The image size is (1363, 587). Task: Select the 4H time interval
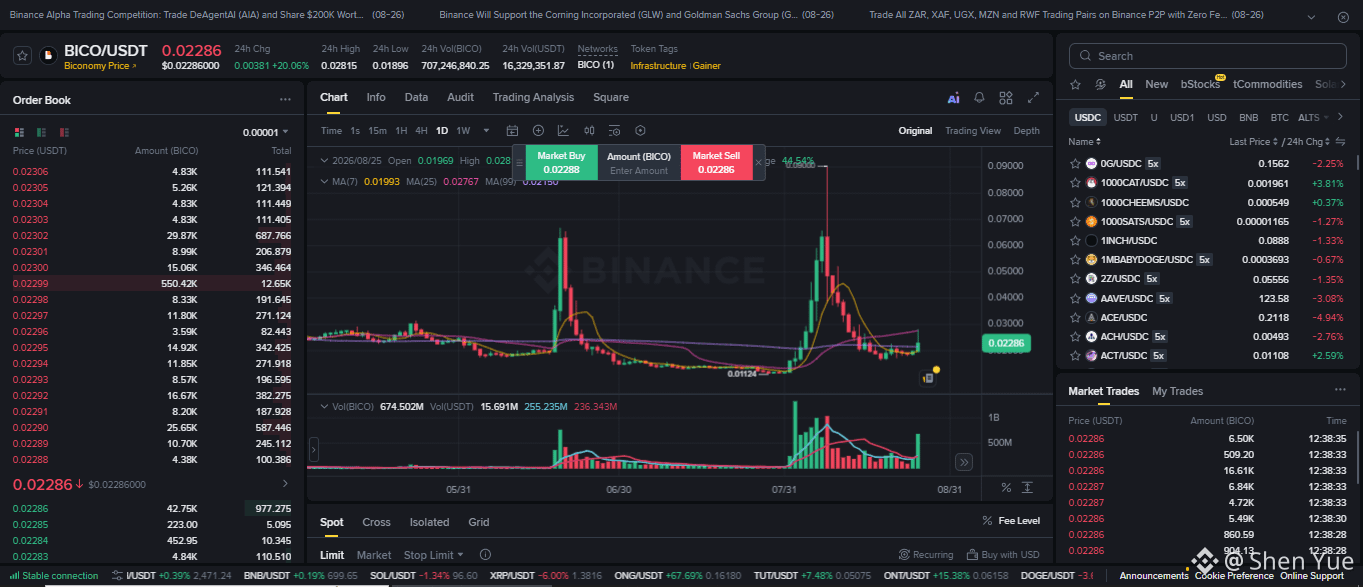(421, 131)
